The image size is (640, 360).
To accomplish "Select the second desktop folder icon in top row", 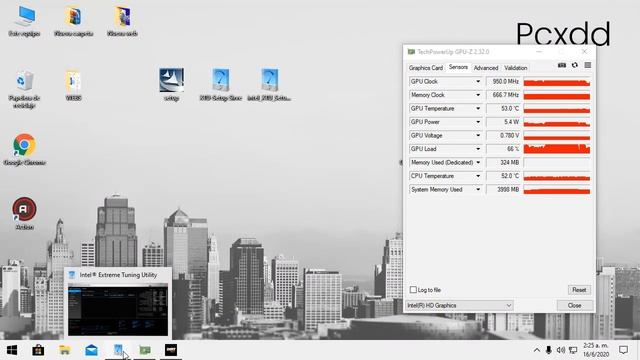I will (73, 21).
